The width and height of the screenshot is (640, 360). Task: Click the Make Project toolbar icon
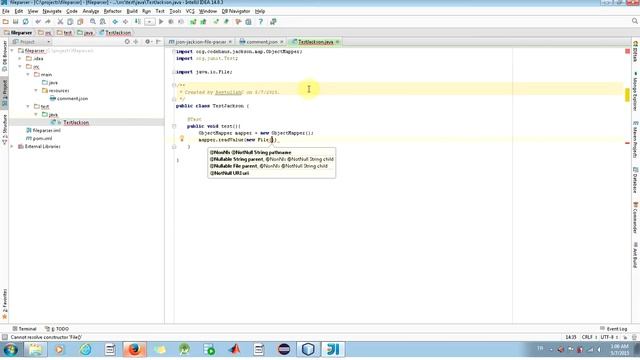tap(138, 22)
